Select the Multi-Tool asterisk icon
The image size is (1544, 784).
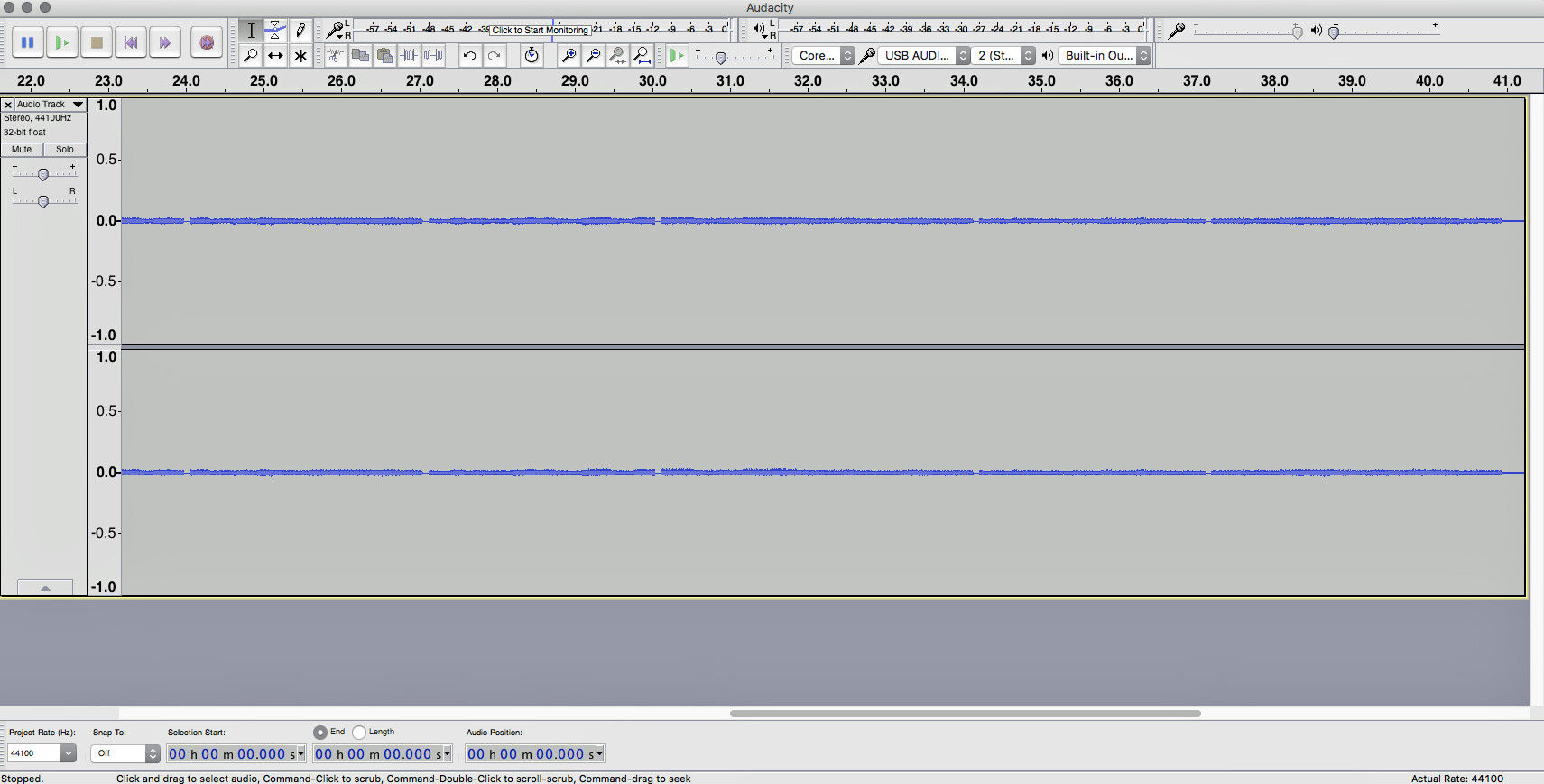pyautogui.click(x=300, y=56)
